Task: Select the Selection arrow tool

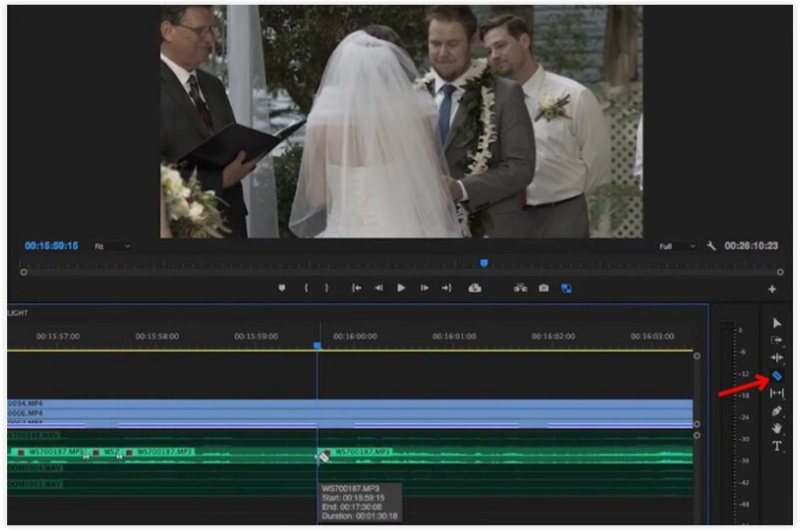Action: tap(777, 322)
